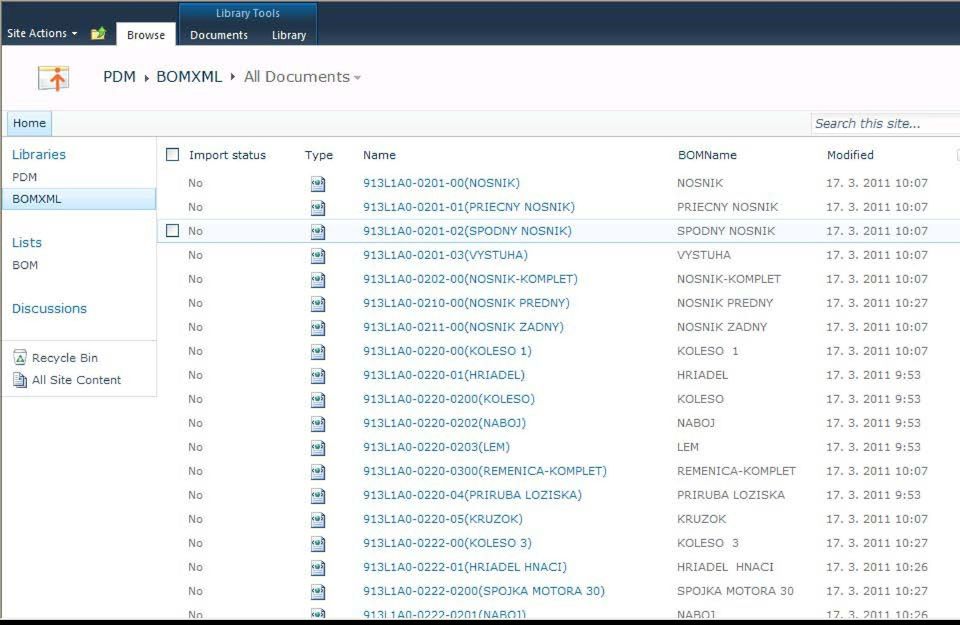Open the Site Actions dropdown menu
The image size is (960, 625).
[x=42, y=33]
